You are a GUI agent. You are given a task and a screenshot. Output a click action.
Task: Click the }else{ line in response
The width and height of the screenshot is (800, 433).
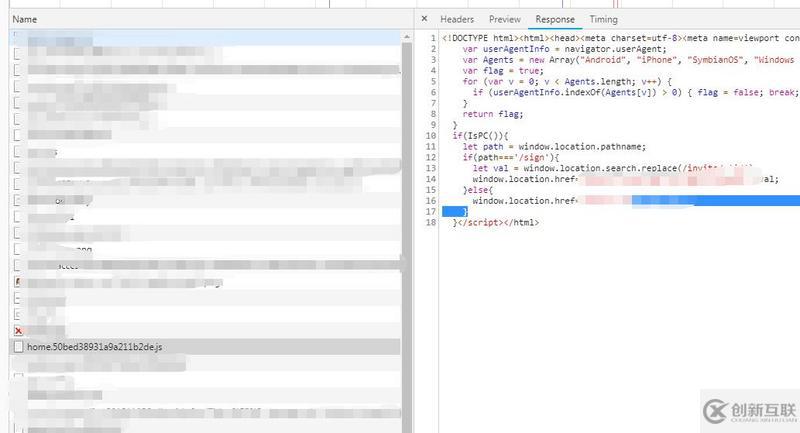[x=478, y=190]
